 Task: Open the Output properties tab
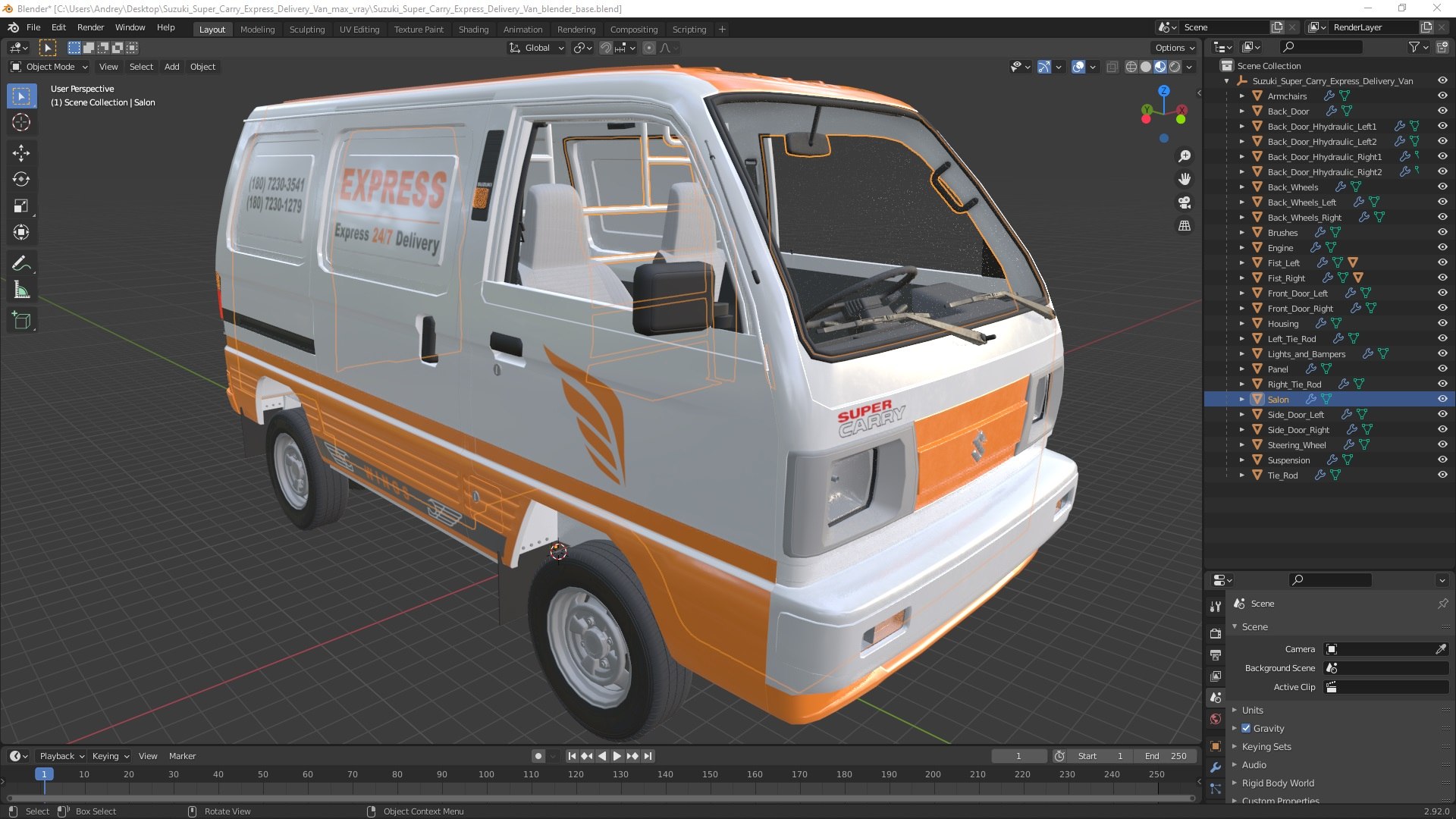pyautogui.click(x=1216, y=654)
